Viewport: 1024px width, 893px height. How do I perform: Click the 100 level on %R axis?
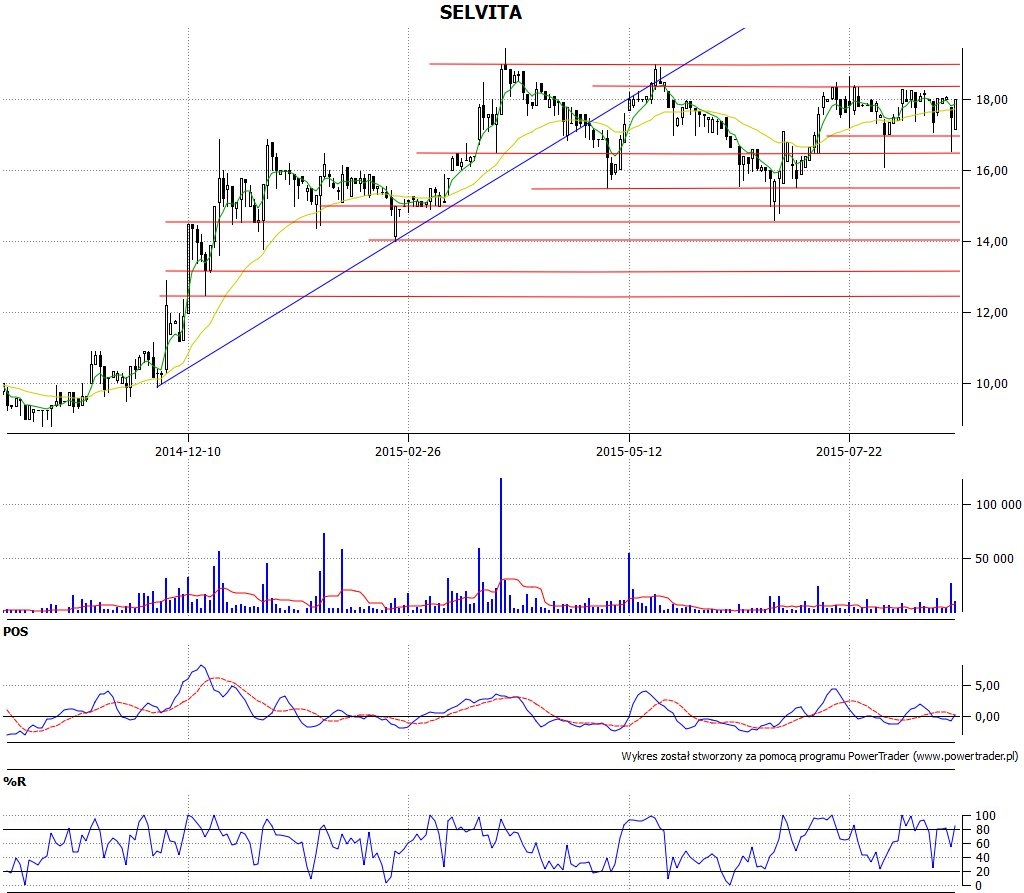point(985,815)
